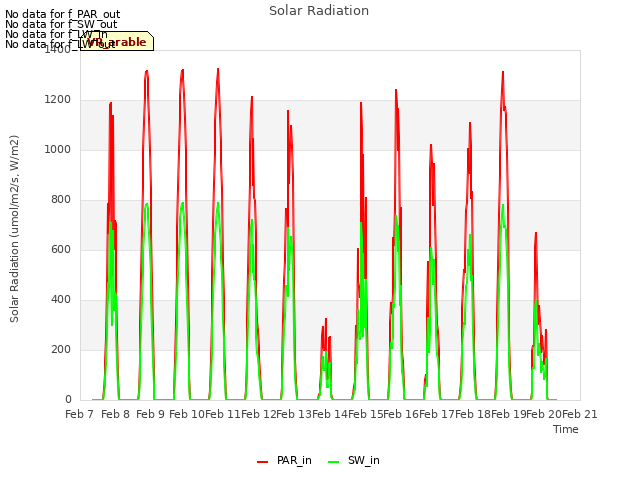
Task: Select the VR_arable label box
Action: point(117,41)
